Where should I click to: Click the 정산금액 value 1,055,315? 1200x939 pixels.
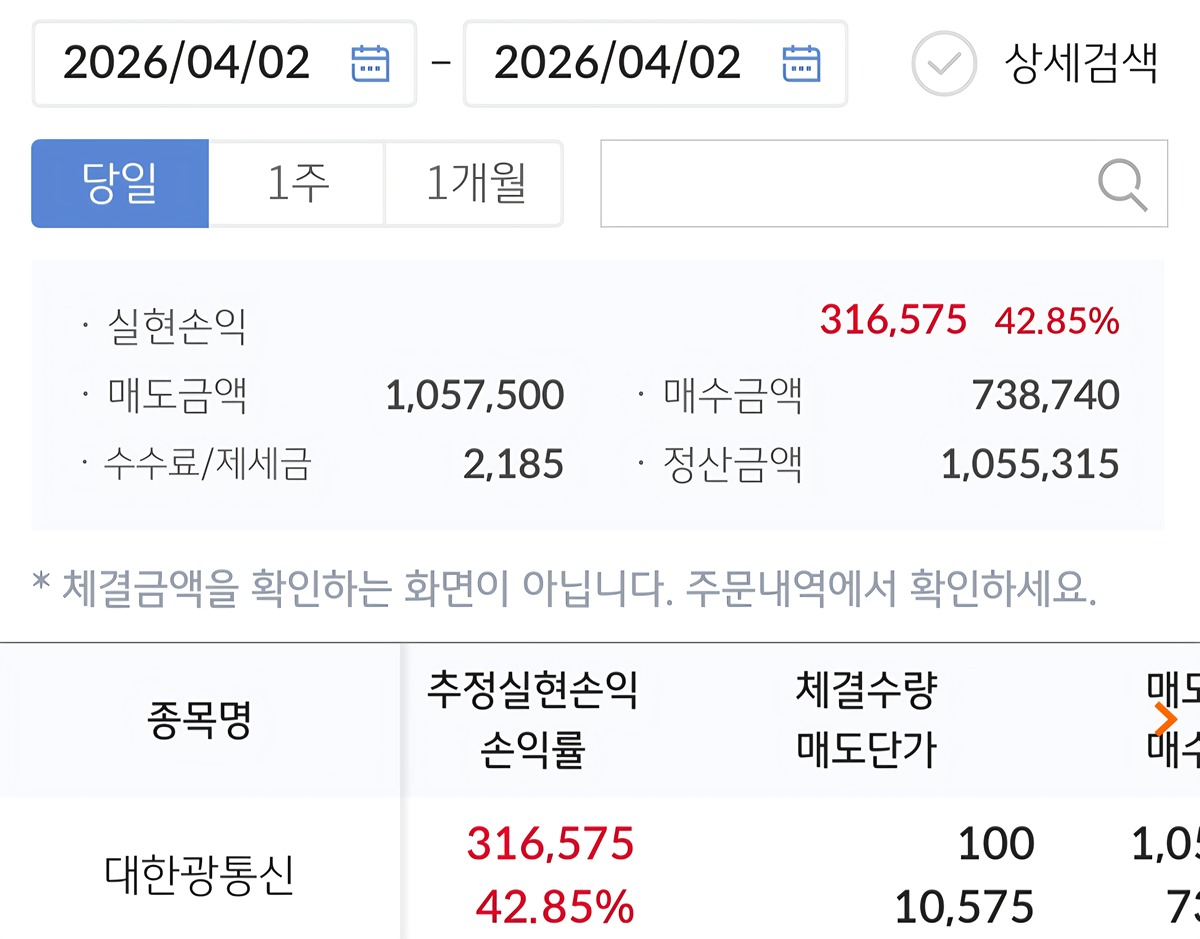[1030, 464]
